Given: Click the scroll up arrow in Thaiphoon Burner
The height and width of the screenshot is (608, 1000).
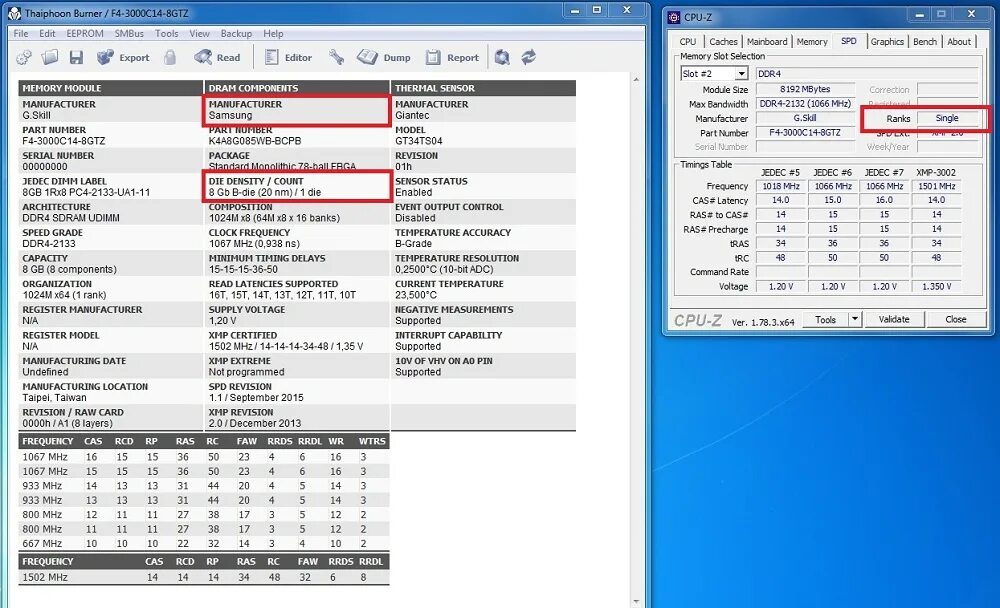Looking at the screenshot, I should [x=636, y=80].
